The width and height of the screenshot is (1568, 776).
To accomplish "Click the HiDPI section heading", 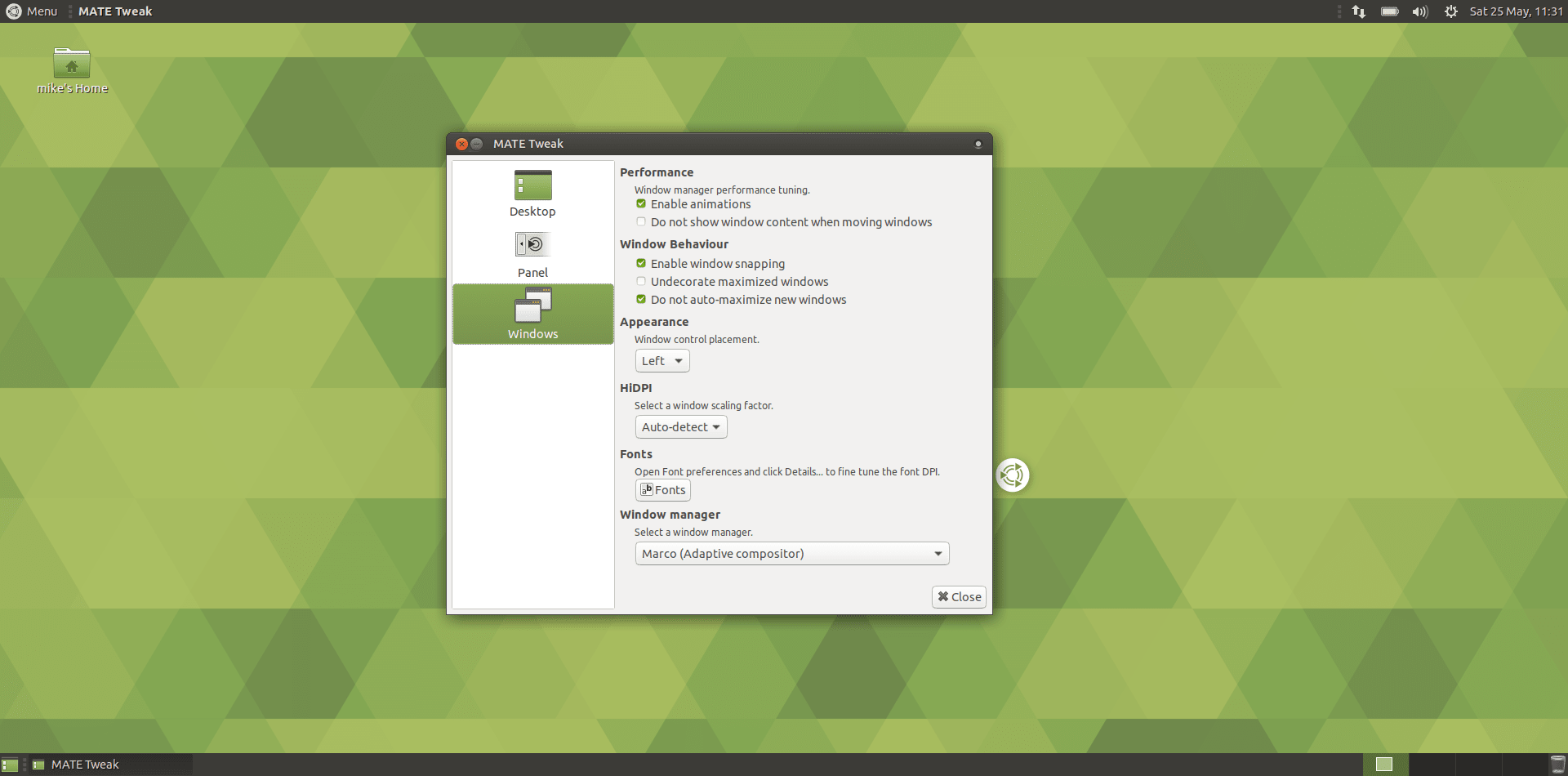I will tap(635, 388).
